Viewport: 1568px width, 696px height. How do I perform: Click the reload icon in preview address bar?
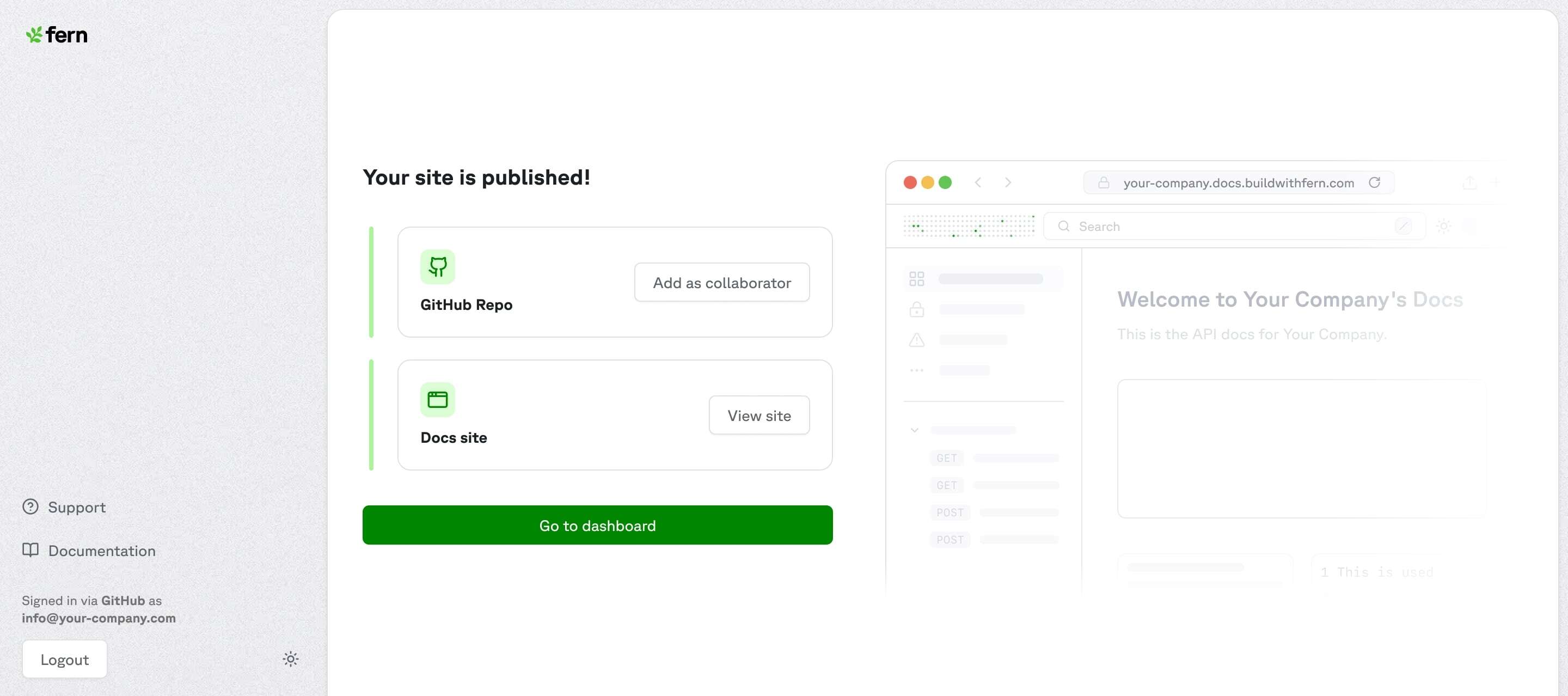[x=1374, y=182]
